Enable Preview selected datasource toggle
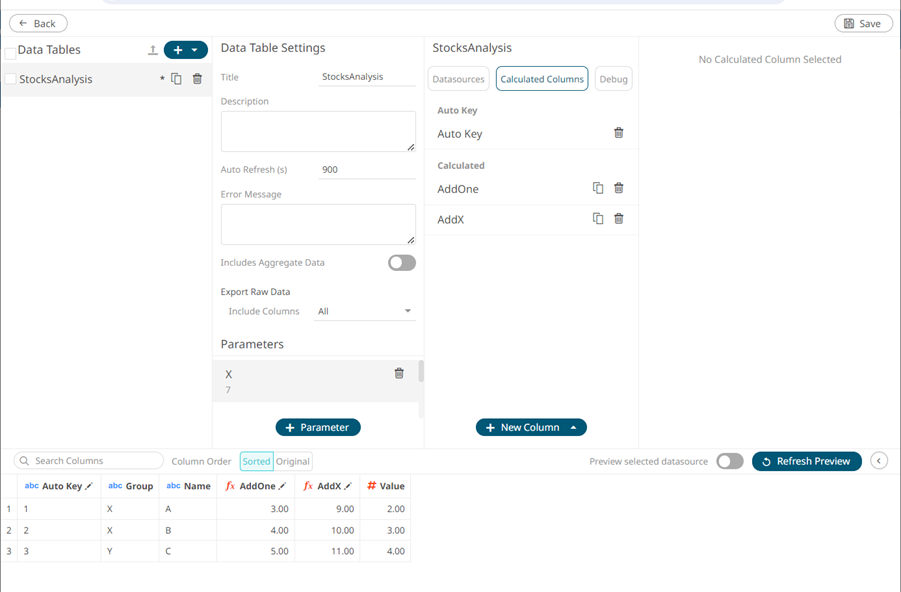Image resolution: width=901 pixels, height=592 pixels. click(730, 461)
